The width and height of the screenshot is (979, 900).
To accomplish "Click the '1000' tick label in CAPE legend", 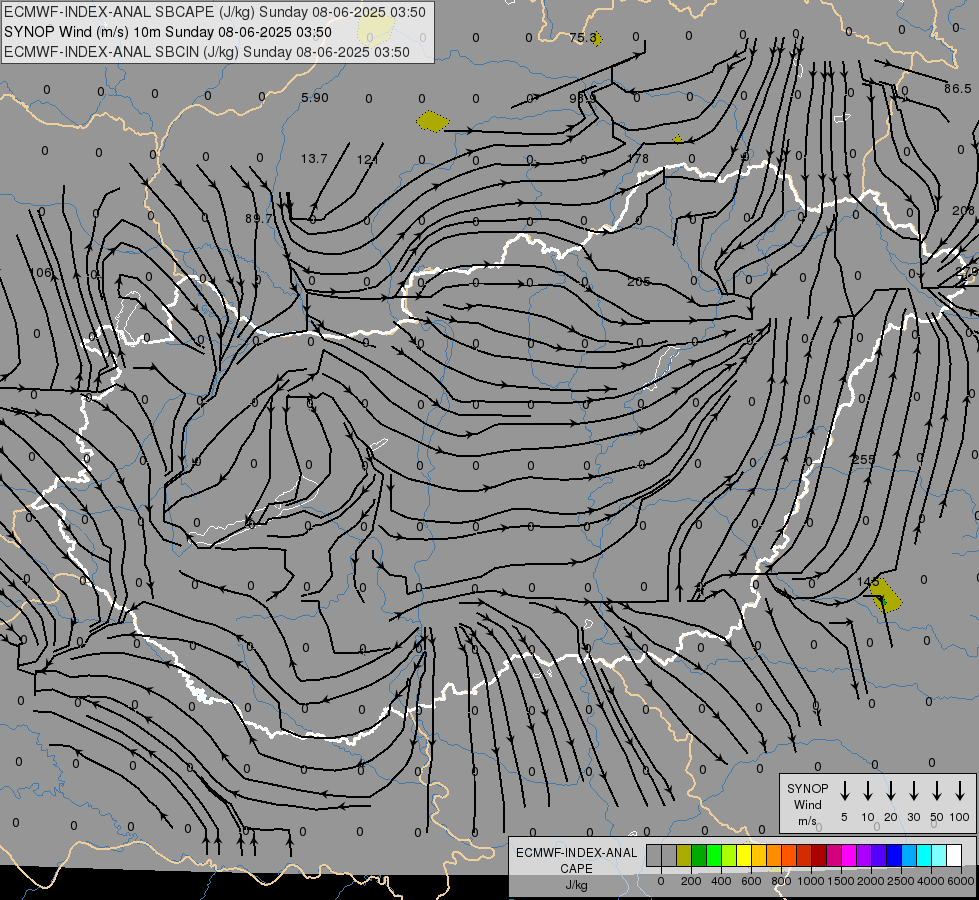I will [x=811, y=881].
